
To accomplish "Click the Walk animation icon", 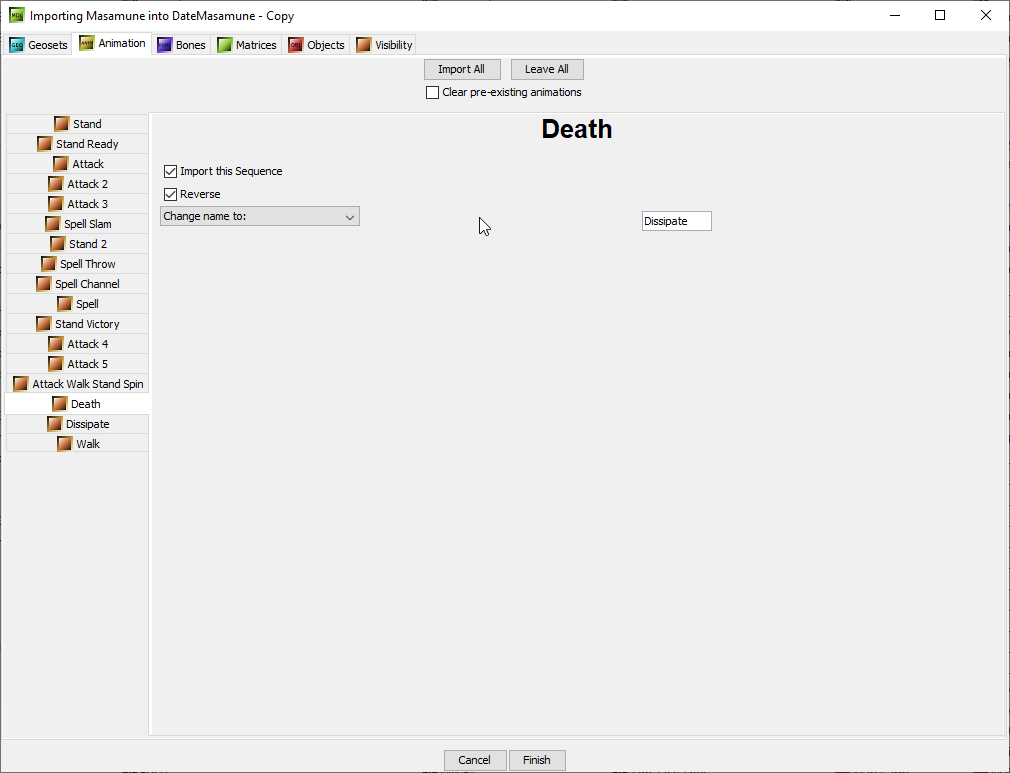I will (65, 443).
